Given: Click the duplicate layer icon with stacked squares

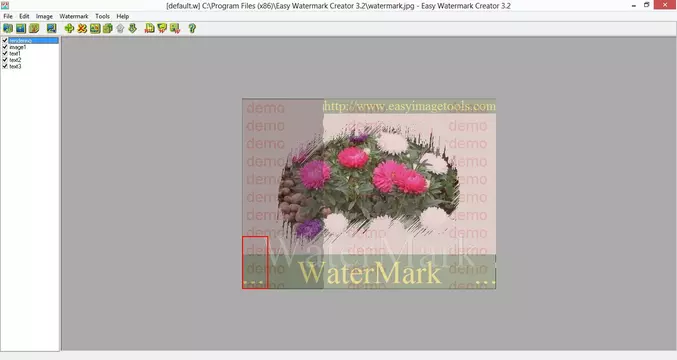Looking at the screenshot, I should coord(108,28).
